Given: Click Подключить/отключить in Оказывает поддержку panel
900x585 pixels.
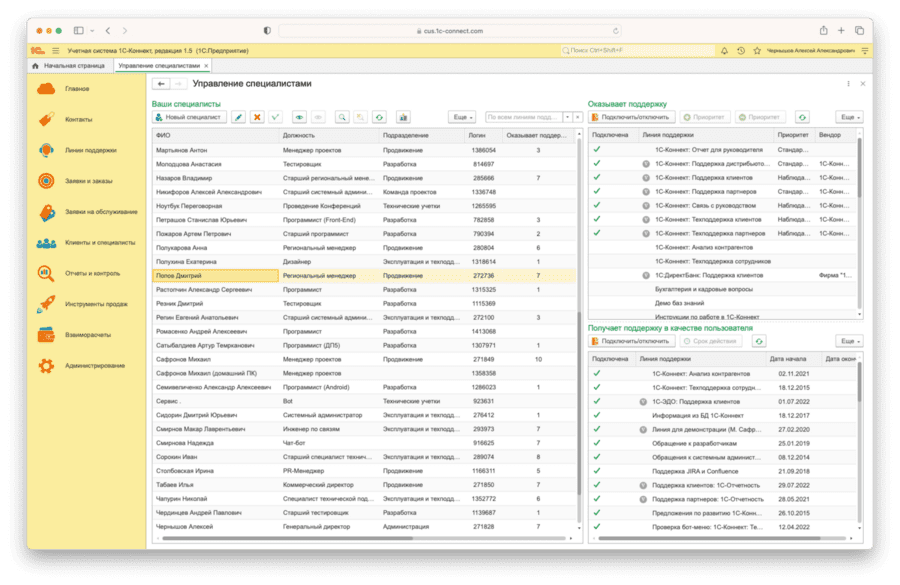Looking at the screenshot, I should point(631,117).
